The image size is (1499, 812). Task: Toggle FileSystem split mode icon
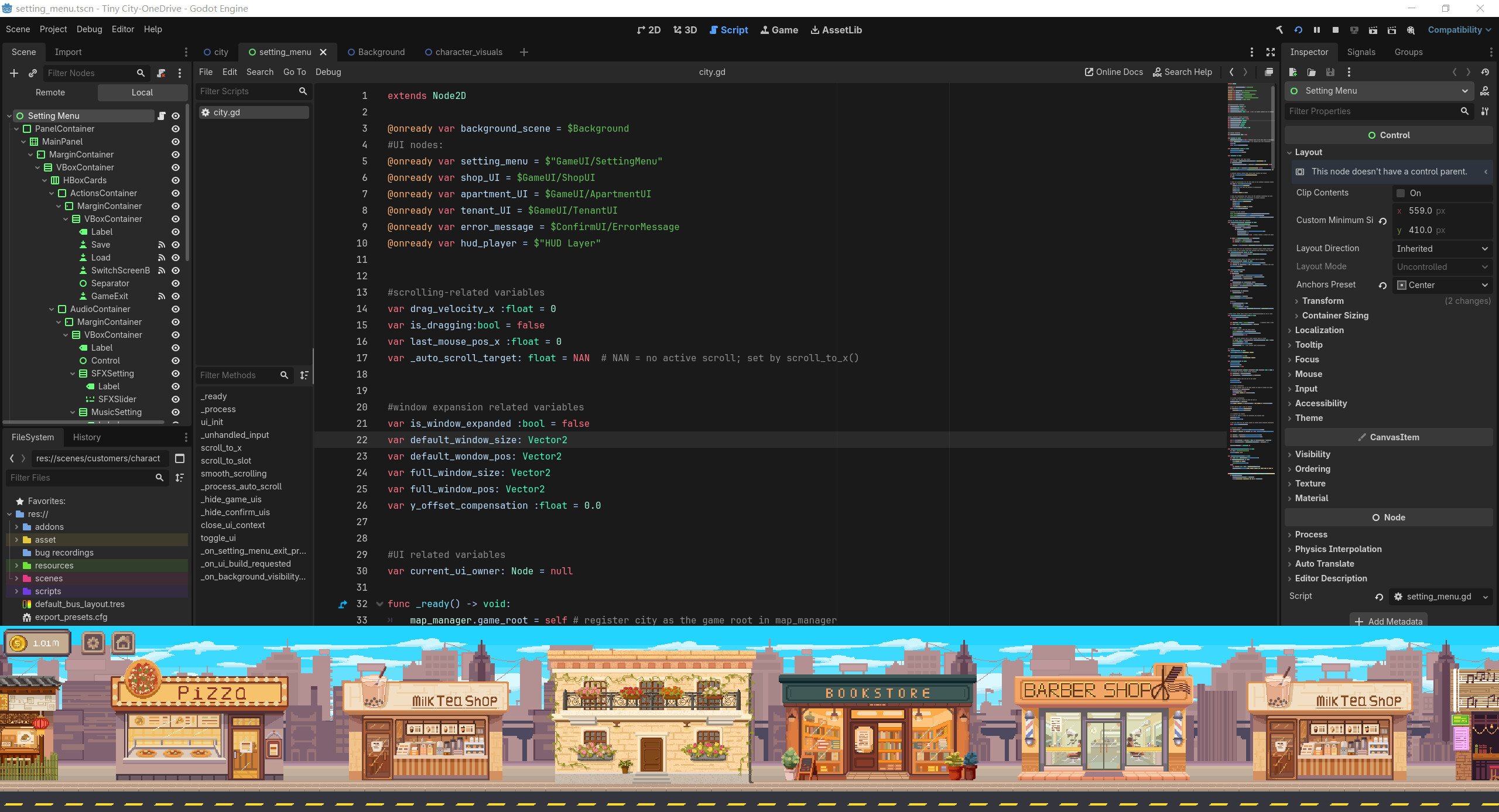(x=180, y=458)
